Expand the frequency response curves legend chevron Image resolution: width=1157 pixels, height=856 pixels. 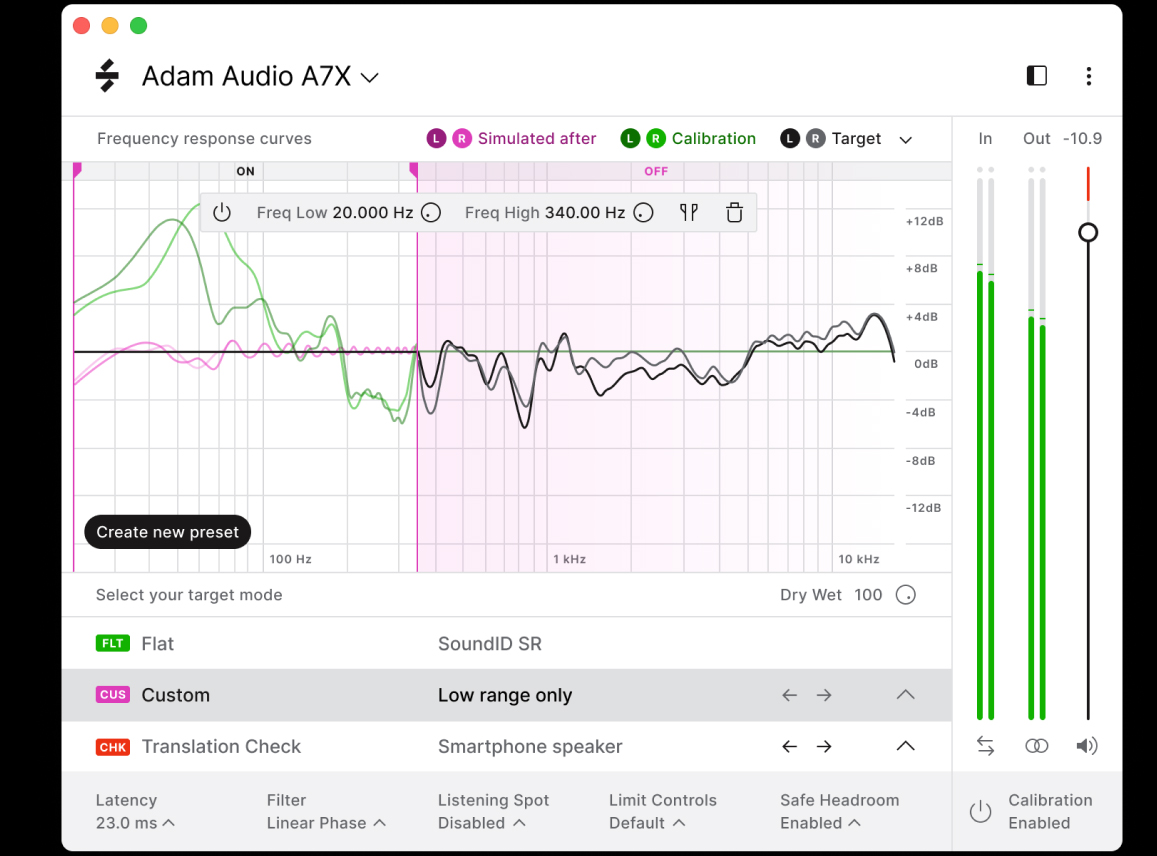pyautogui.click(x=905, y=140)
